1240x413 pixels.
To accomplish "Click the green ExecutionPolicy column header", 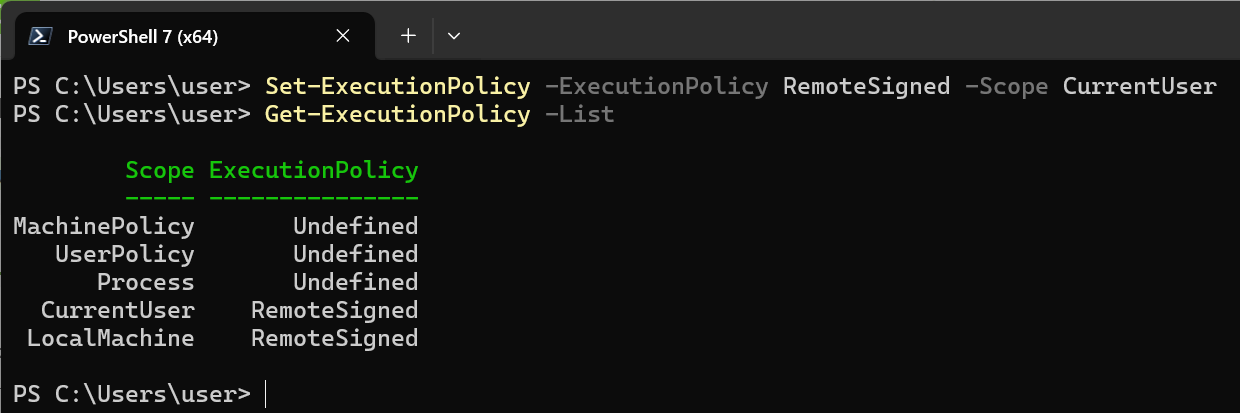I will pos(313,170).
